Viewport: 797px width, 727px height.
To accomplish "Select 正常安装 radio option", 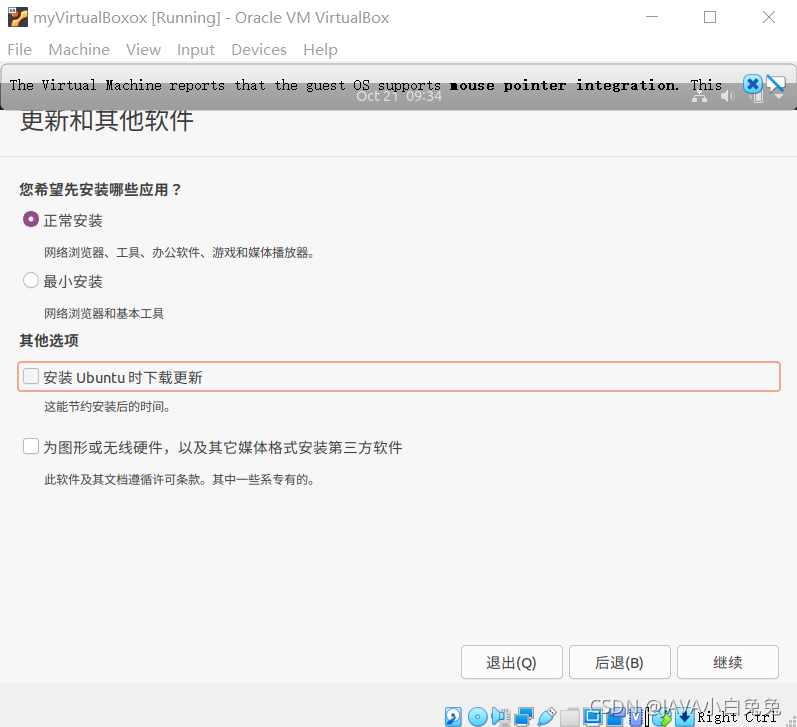I will click(x=30, y=220).
